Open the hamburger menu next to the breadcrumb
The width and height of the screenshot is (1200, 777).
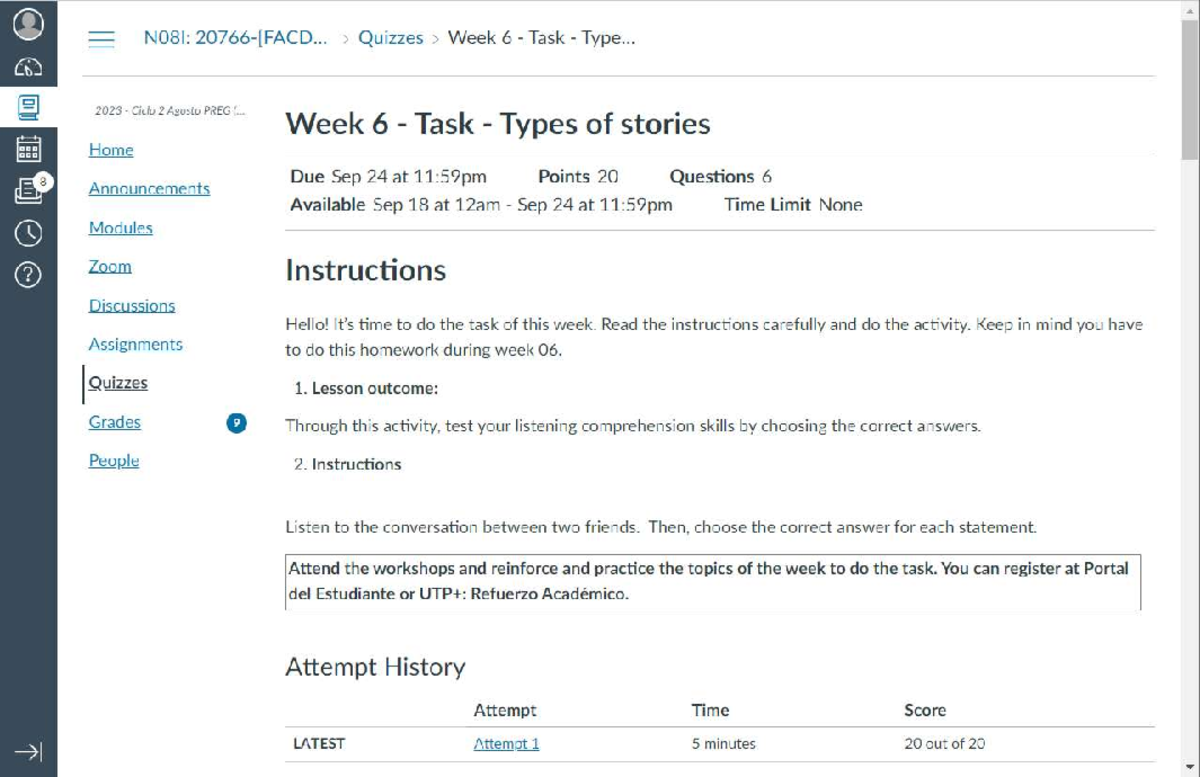tap(101, 38)
